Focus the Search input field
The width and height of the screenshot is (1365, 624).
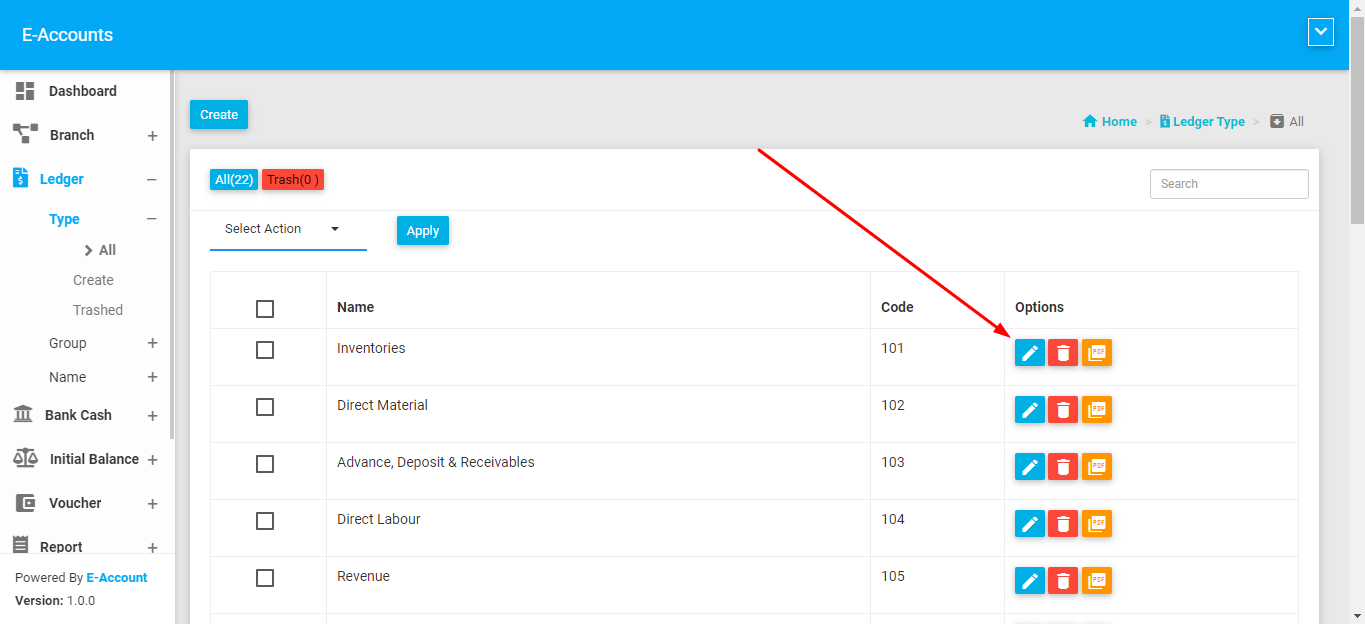click(1228, 184)
